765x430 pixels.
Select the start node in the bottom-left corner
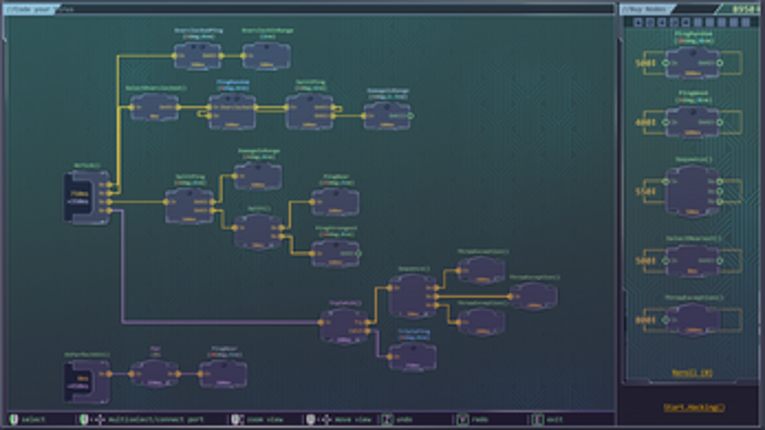(87, 381)
